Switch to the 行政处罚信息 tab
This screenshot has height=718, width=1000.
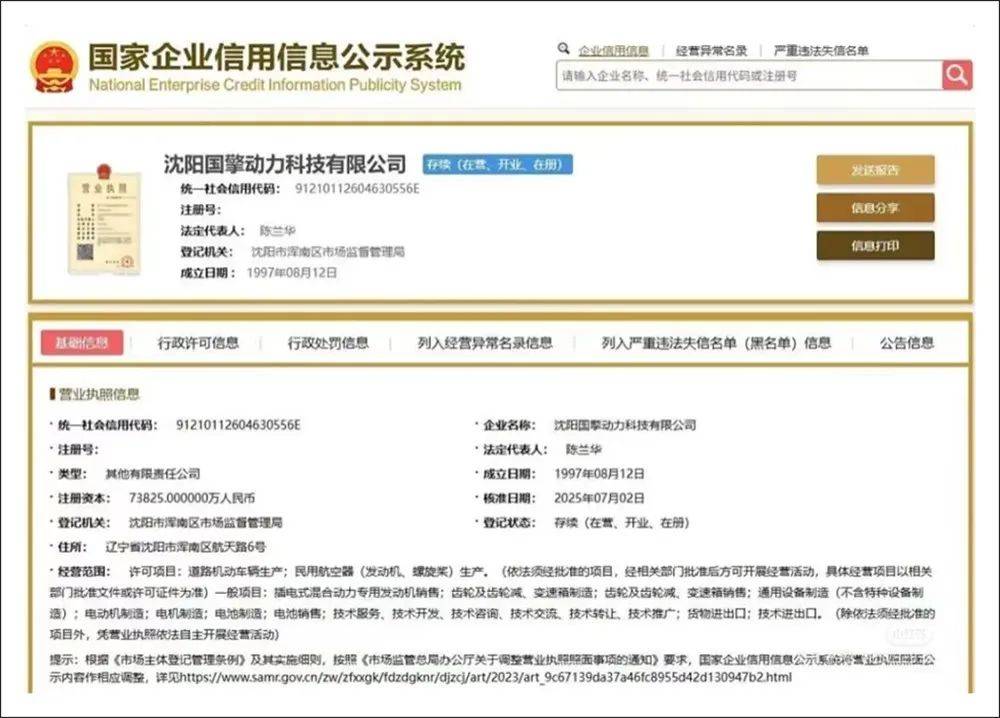pyautogui.click(x=330, y=342)
